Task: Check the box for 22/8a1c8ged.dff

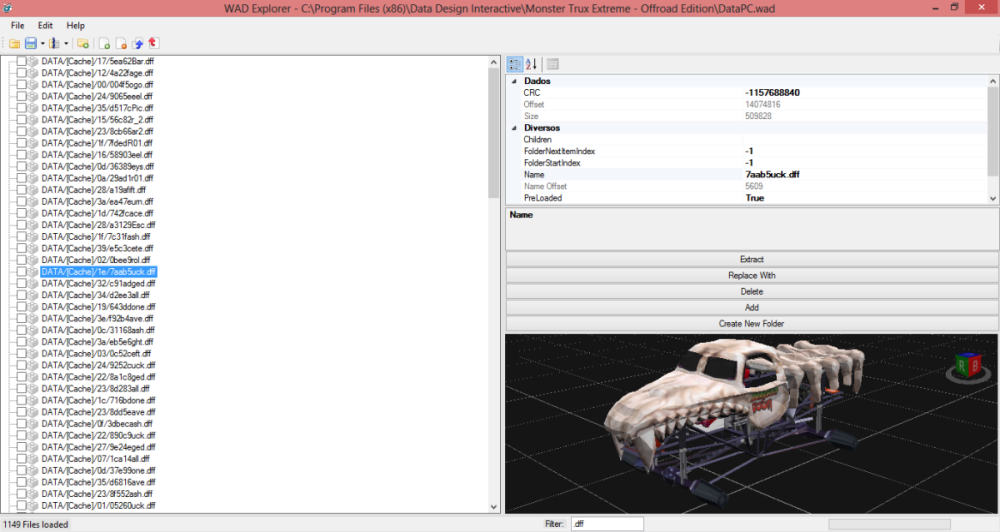Action: click(22, 377)
